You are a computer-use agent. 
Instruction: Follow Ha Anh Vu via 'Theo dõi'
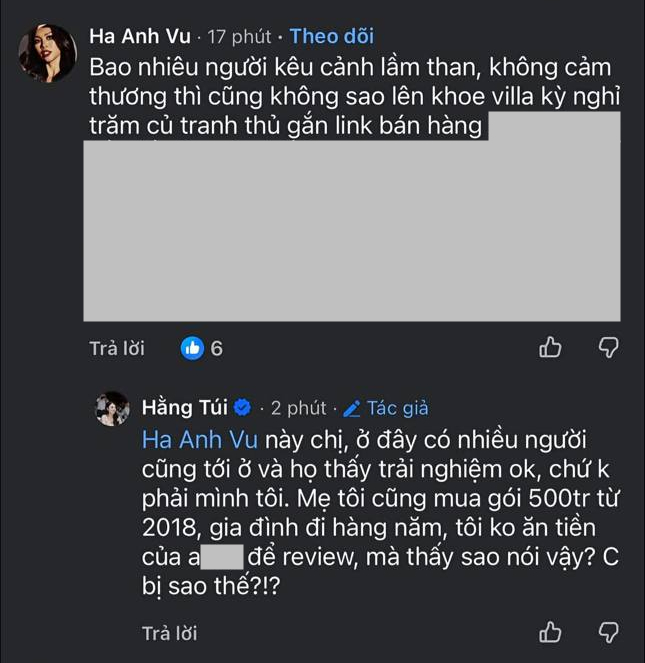[x=332, y=36]
